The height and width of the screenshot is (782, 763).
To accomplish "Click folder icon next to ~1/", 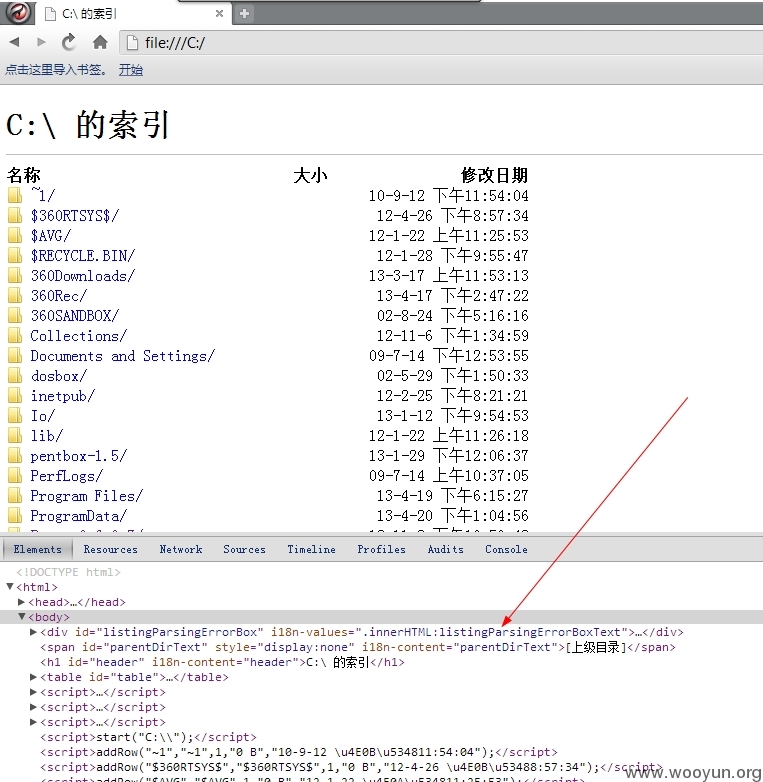I will (15, 195).
